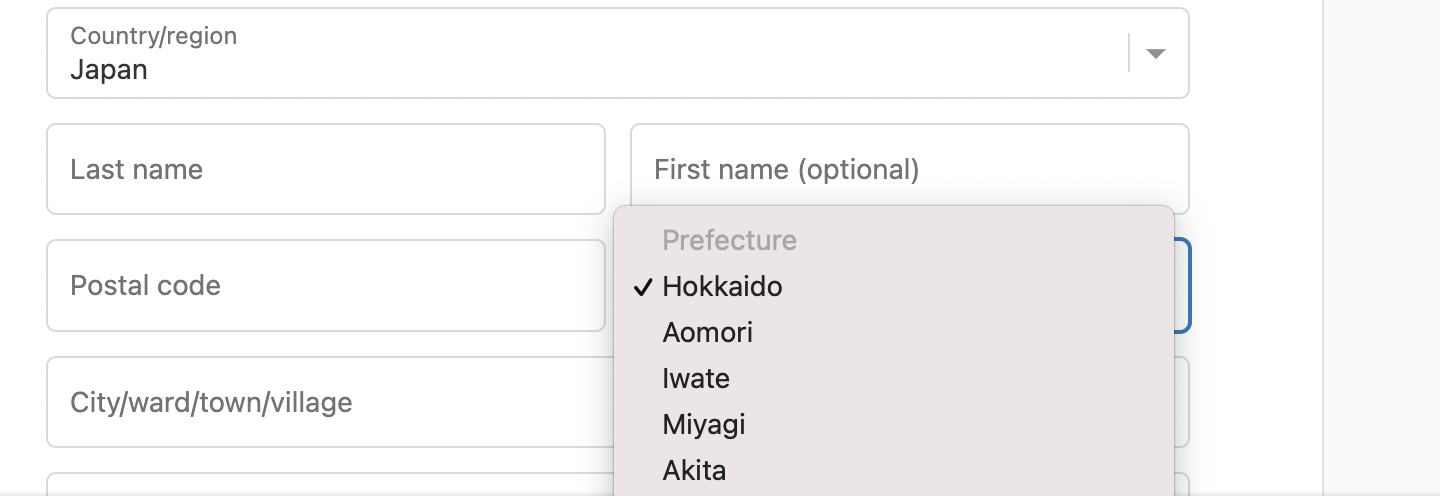Choose Aomori in the prefecture list
The height and width of the screenshot is (496, 1440).
point(707,333)
